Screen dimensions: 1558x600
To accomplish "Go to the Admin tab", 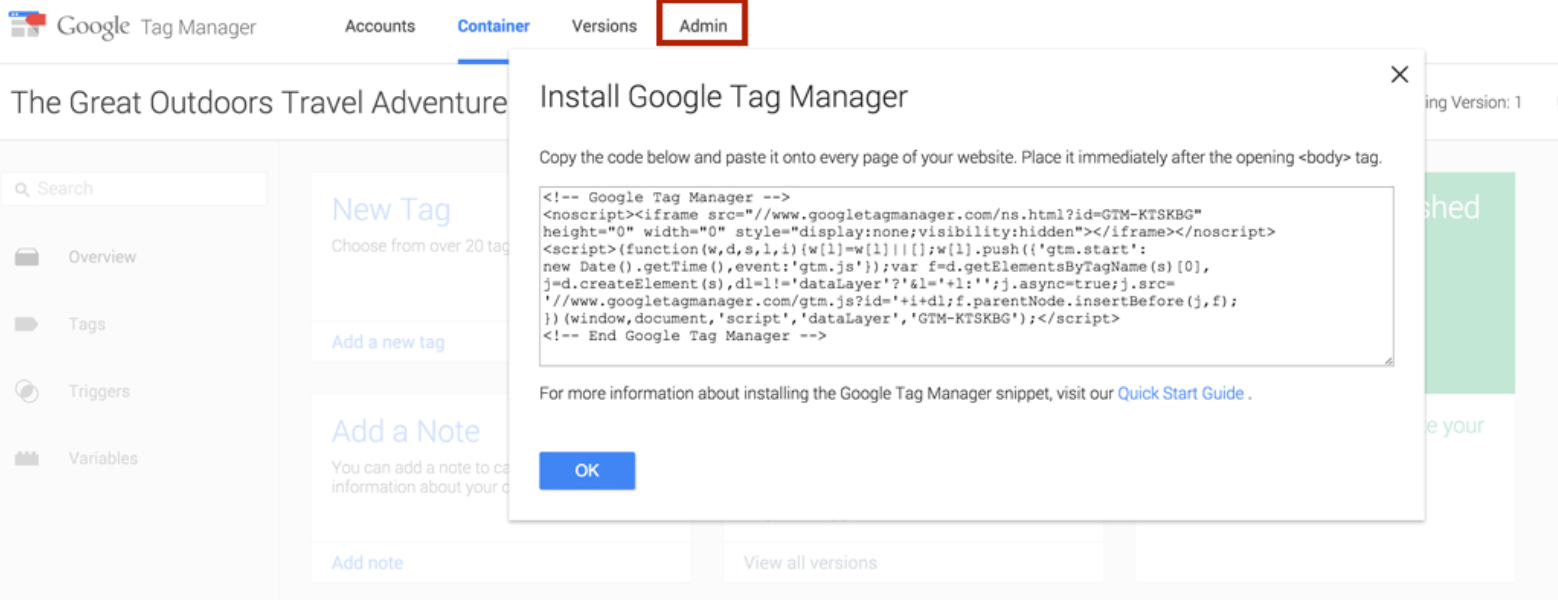I will [x=703, y=26].
